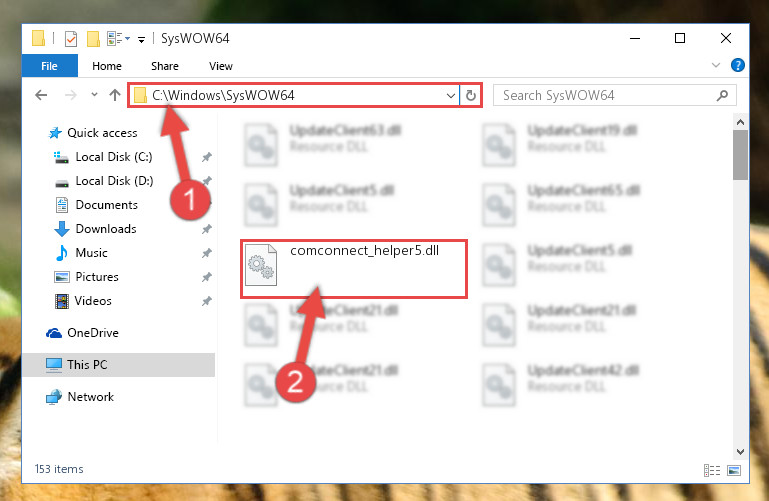Viewport: 769px width, 501px height.
Task: Open Local Disk (C:) in sidebar
Action: pyautogui.click(x=114, y=157)
